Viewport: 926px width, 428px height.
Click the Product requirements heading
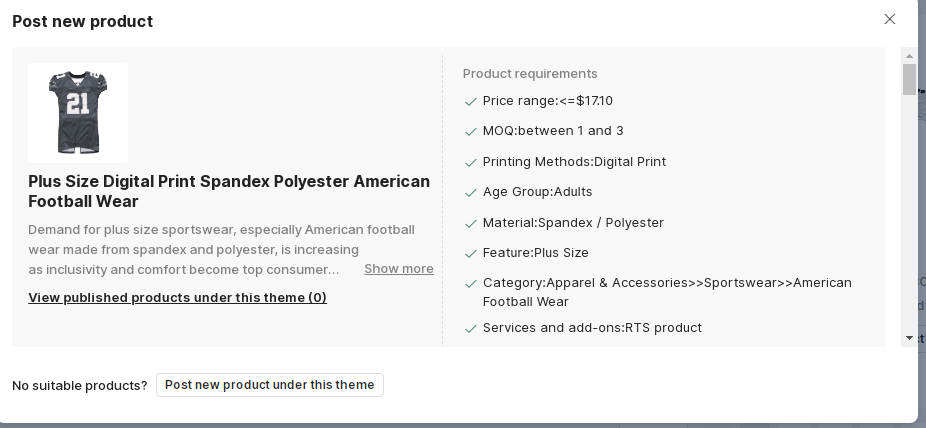coord(530,74)
